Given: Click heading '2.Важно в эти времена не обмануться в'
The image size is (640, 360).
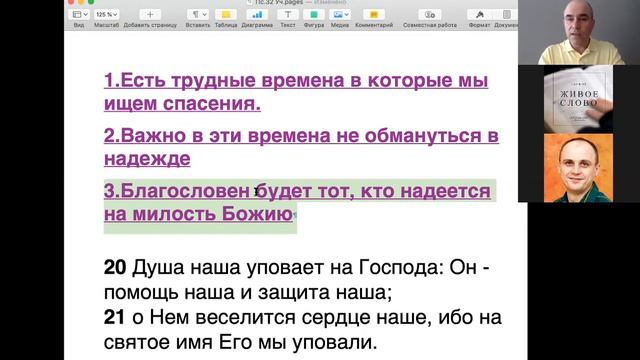Looking at the screenshot, I should pyautogui.click(x=301, y=136).
